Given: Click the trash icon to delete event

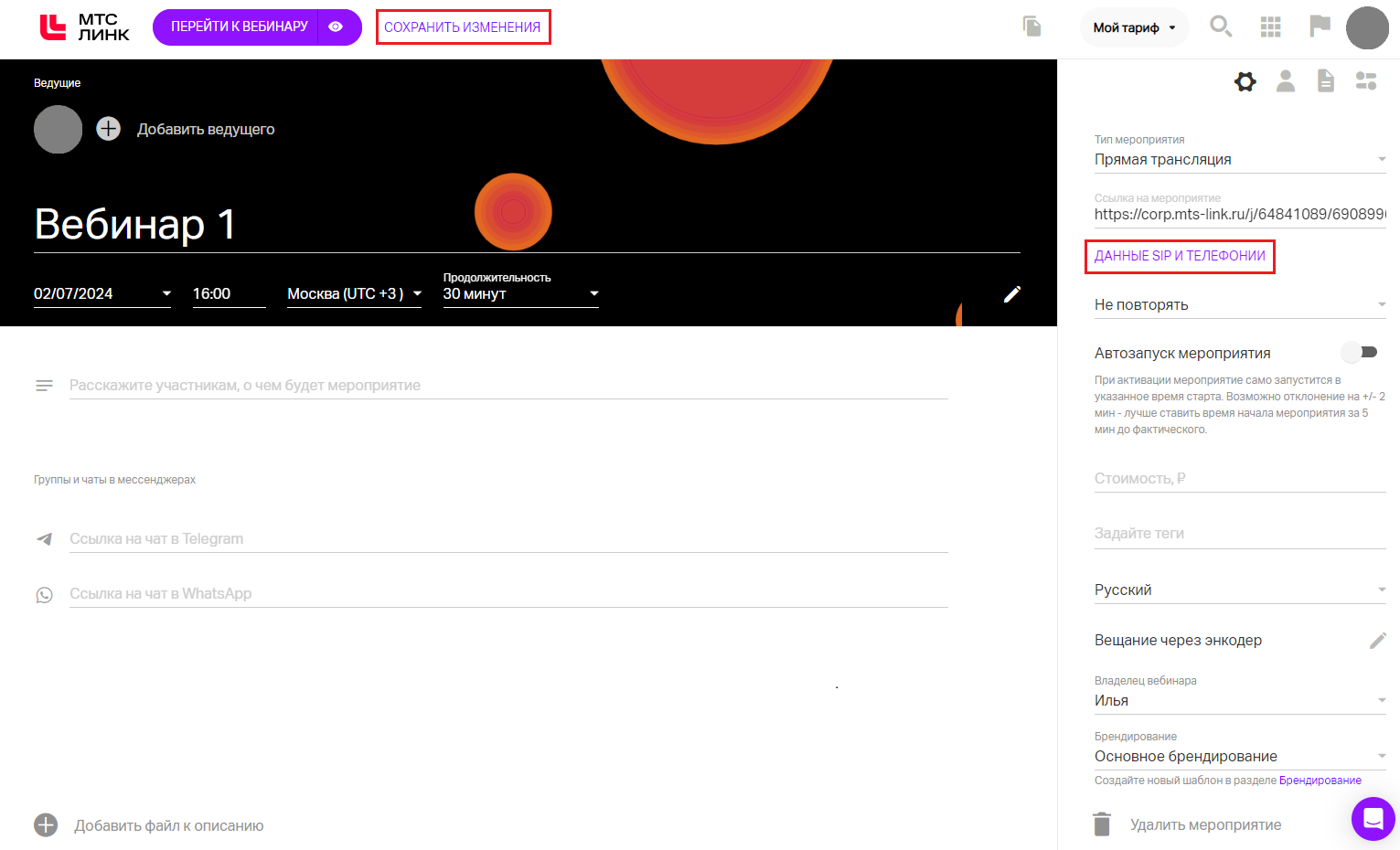Looking at the screenshot, I should [1102, 824].
